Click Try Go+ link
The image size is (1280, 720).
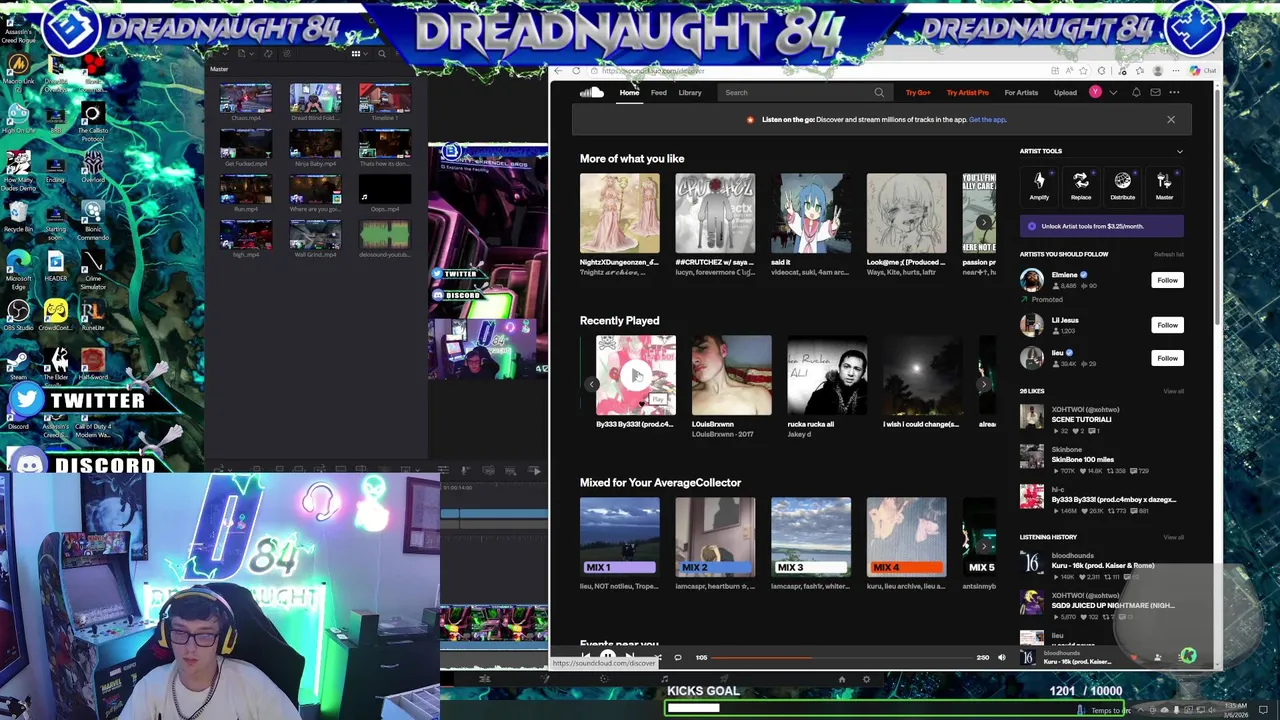[x=918, y=93]
